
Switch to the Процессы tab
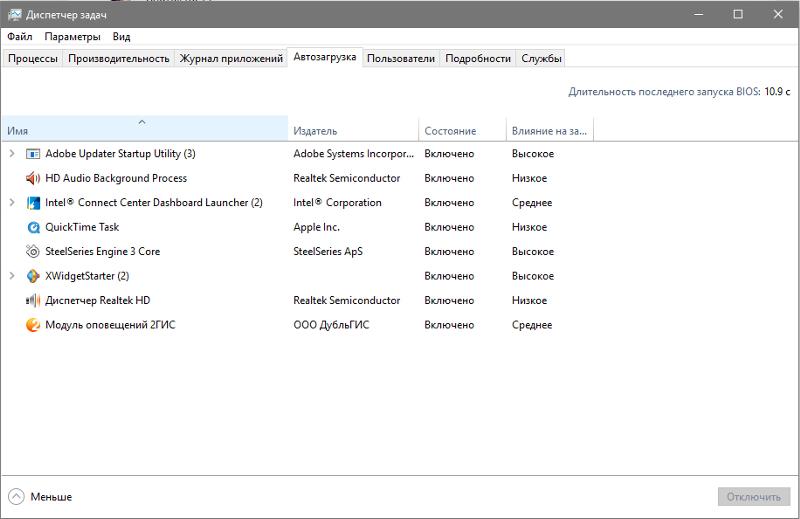point(33,58)
